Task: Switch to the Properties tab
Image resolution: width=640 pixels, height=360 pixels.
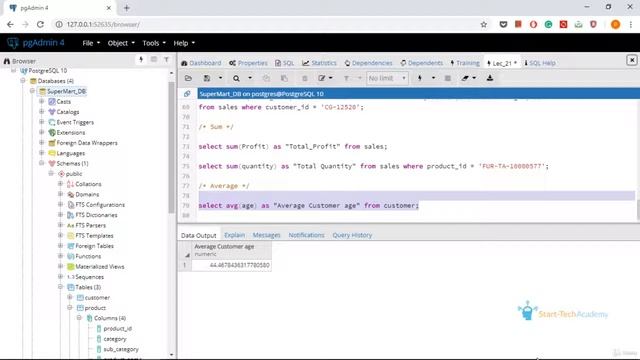Action: (x=248, y=63)
